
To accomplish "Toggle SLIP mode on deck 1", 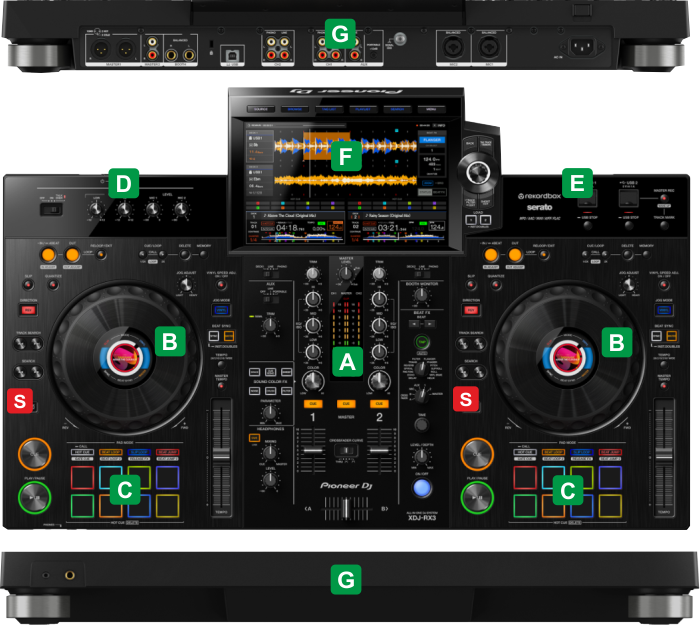I will (28, 284).
